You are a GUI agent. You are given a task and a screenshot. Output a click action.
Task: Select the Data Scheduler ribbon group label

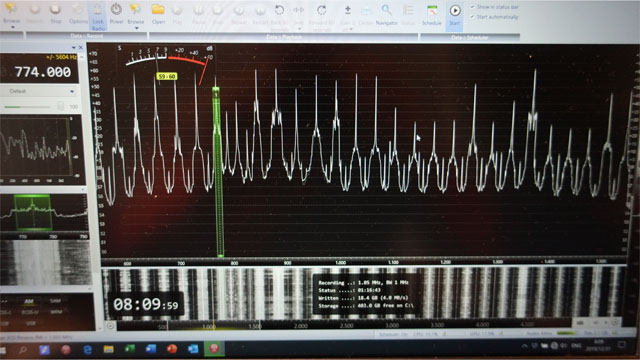pos(469,38)
